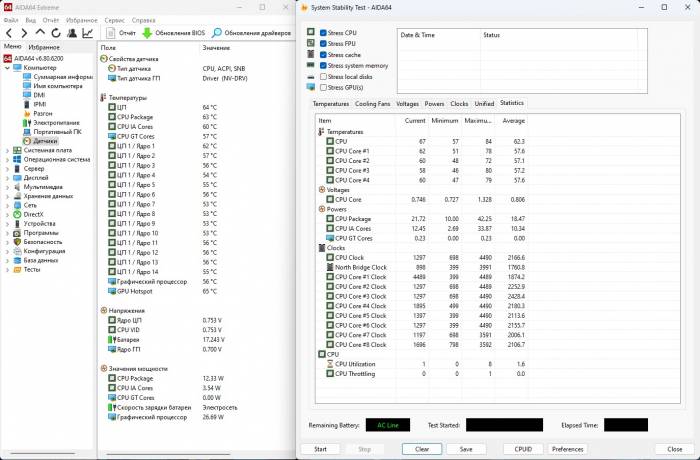Click the Обновления драйверов toolbar button
700x460 pixels.
click(251, 33)
